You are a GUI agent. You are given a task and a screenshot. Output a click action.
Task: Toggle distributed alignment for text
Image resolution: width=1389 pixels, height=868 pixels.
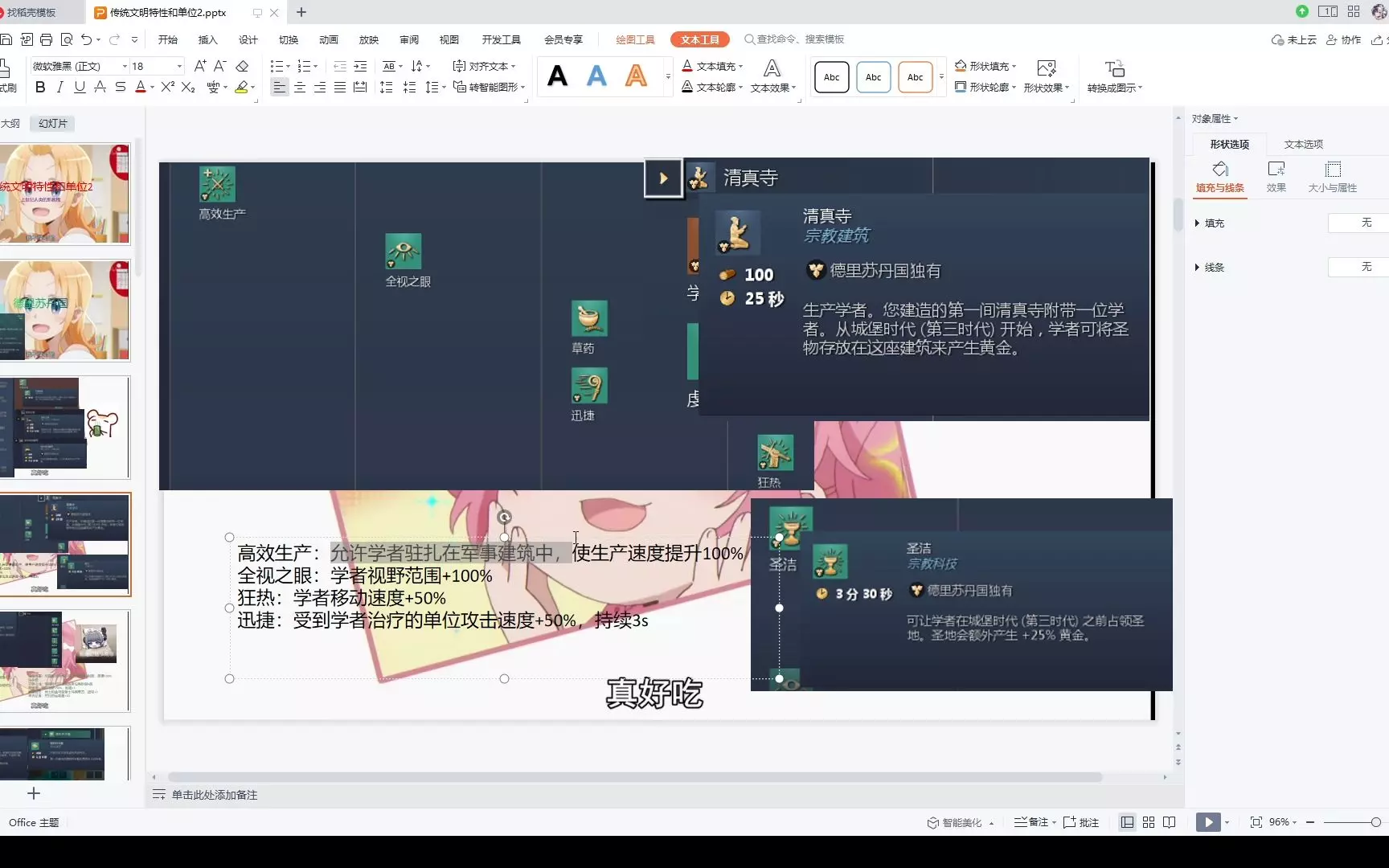[x=360, y=87]
